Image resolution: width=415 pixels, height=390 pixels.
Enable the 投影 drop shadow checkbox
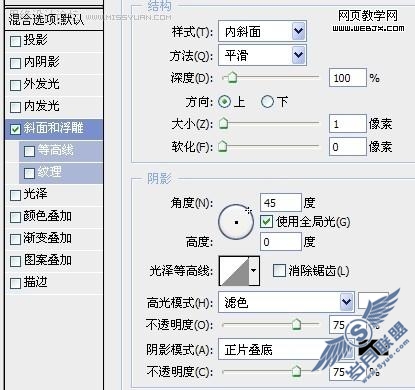[15, 42]
